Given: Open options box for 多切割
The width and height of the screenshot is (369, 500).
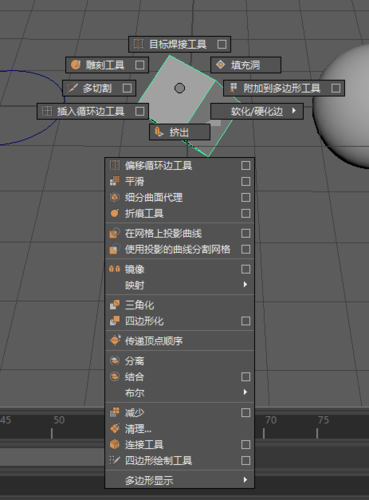Looking at the screenshot, I should point(127,88).
